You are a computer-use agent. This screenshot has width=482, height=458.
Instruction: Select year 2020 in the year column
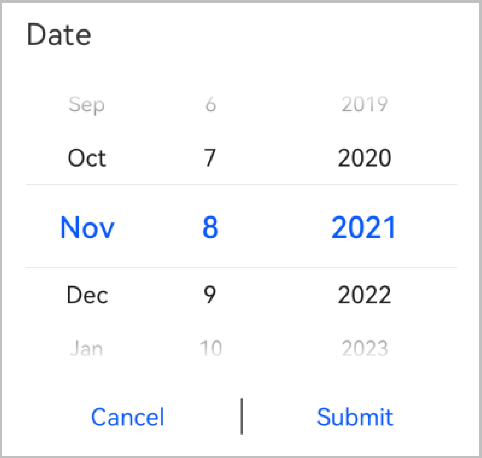pyautogui.click(x=364, y=158)
